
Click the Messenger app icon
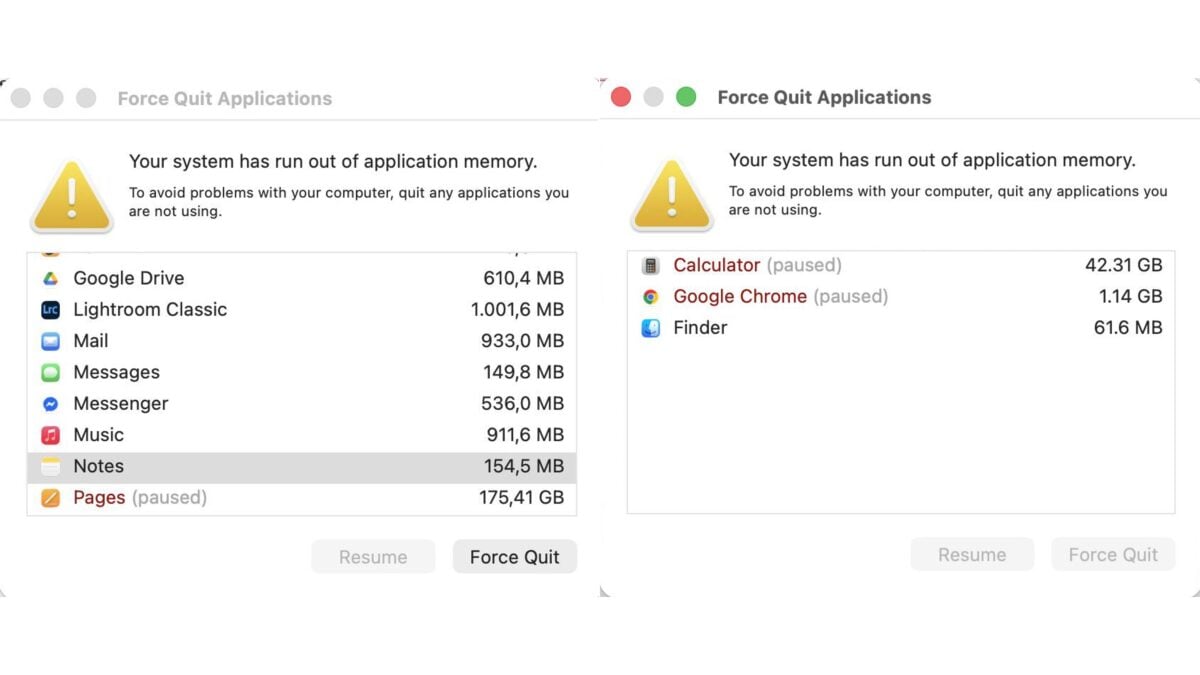(x=50, y=404)
